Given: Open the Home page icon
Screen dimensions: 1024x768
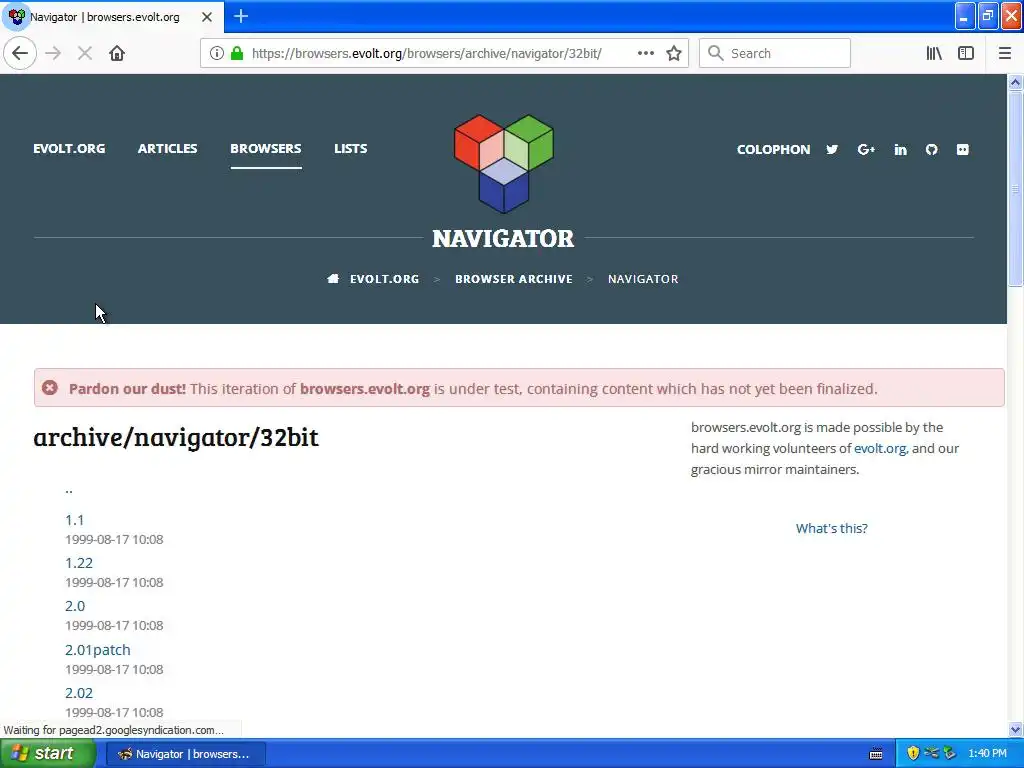Looking at the screenshot, I should (x=117, y=53).
